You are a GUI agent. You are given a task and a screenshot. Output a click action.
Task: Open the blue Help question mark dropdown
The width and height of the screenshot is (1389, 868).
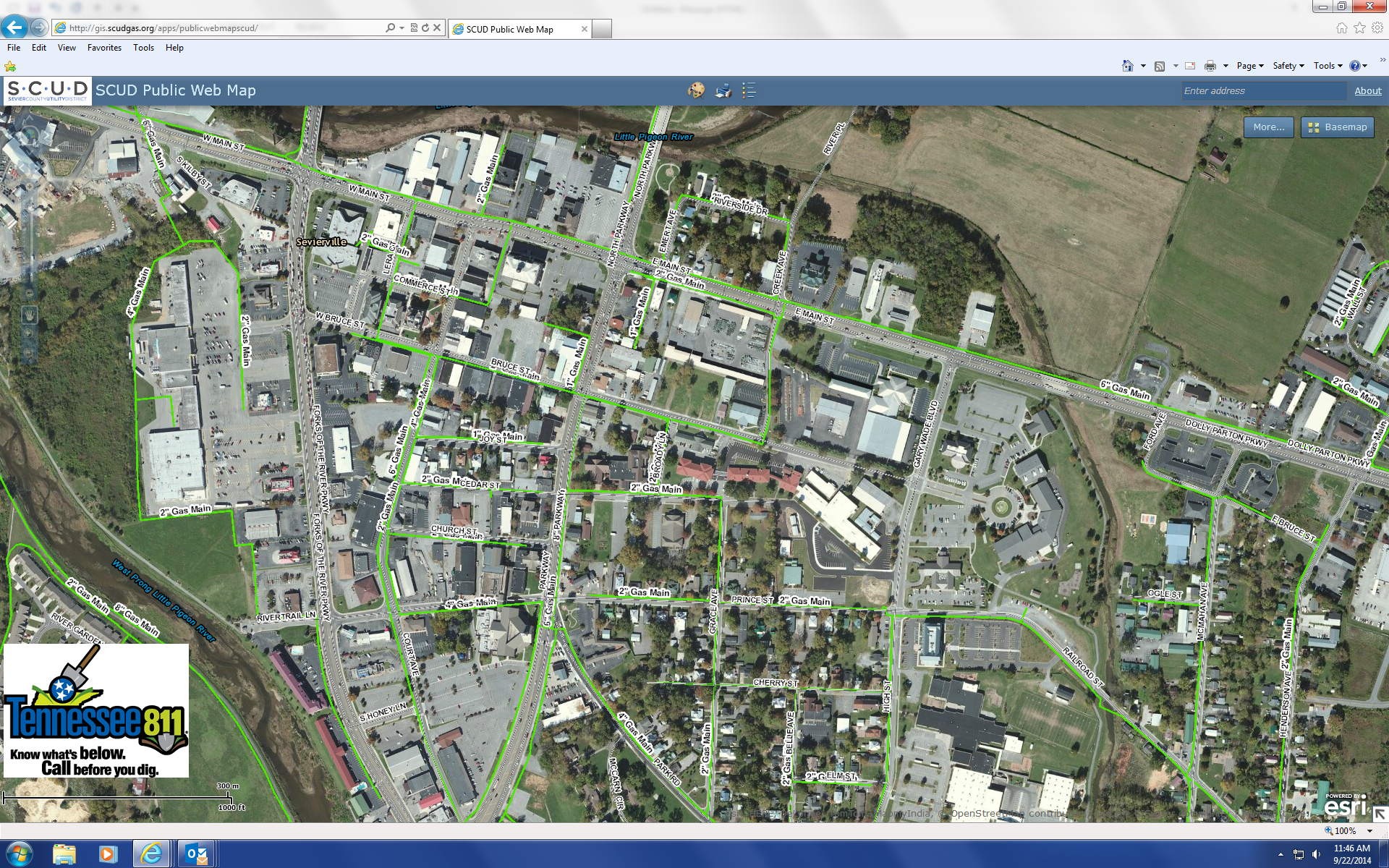pyautogui.click(x=1358, y=66)
